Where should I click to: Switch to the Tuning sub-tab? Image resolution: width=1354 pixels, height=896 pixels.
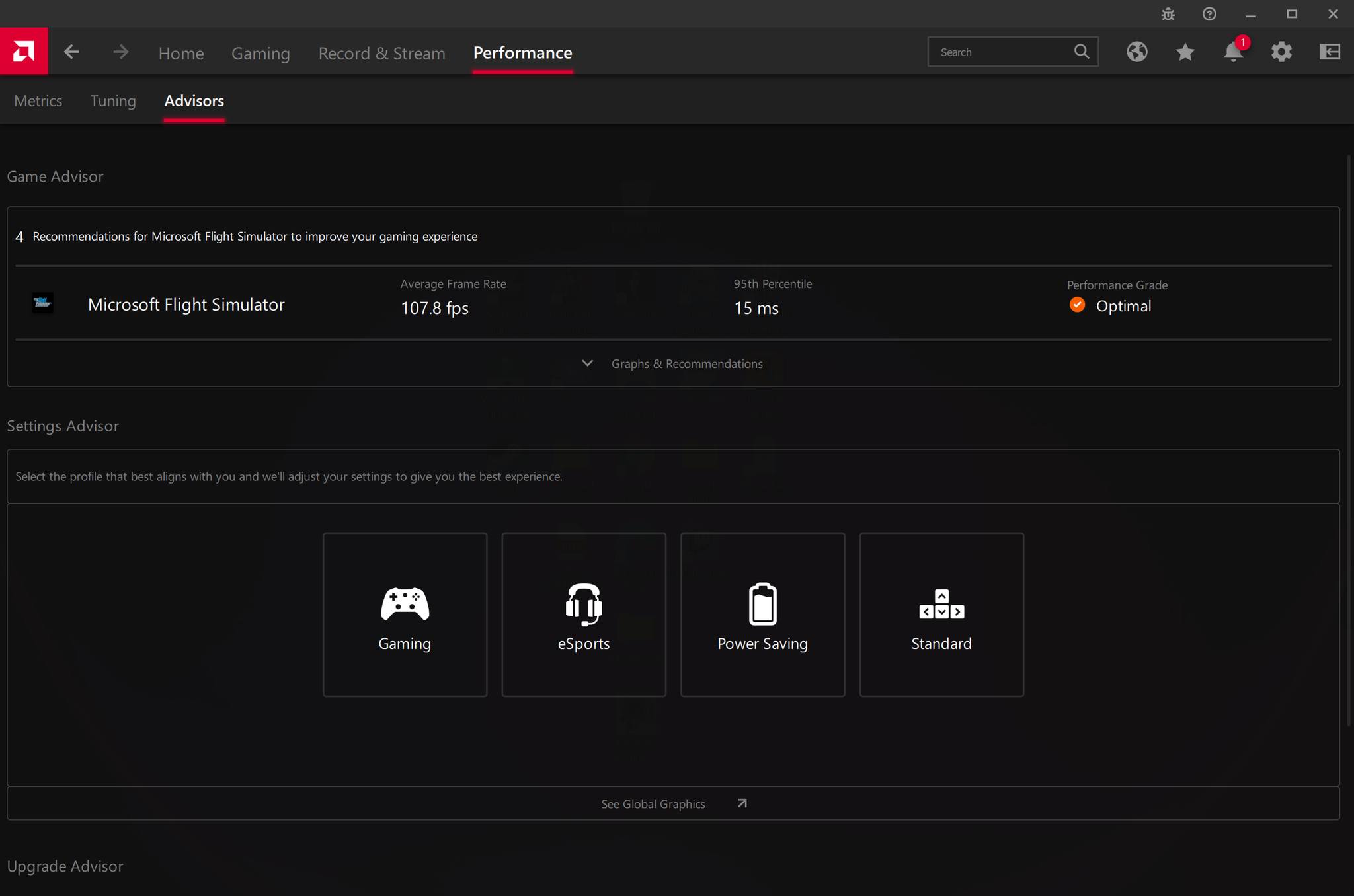click(x=113, y=100)
